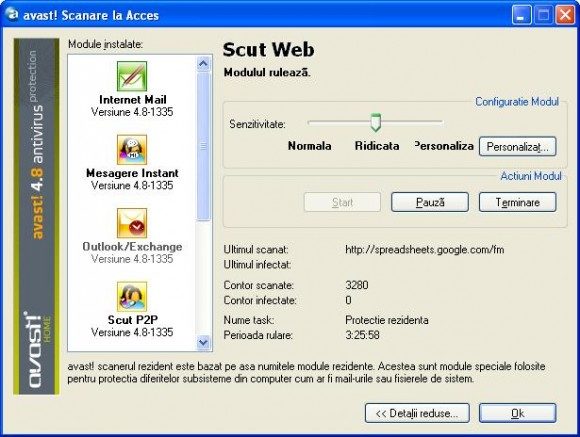
Task: Click the Protectie rezidenta task name
Action: pyautogui.click(x=387, y=320)
